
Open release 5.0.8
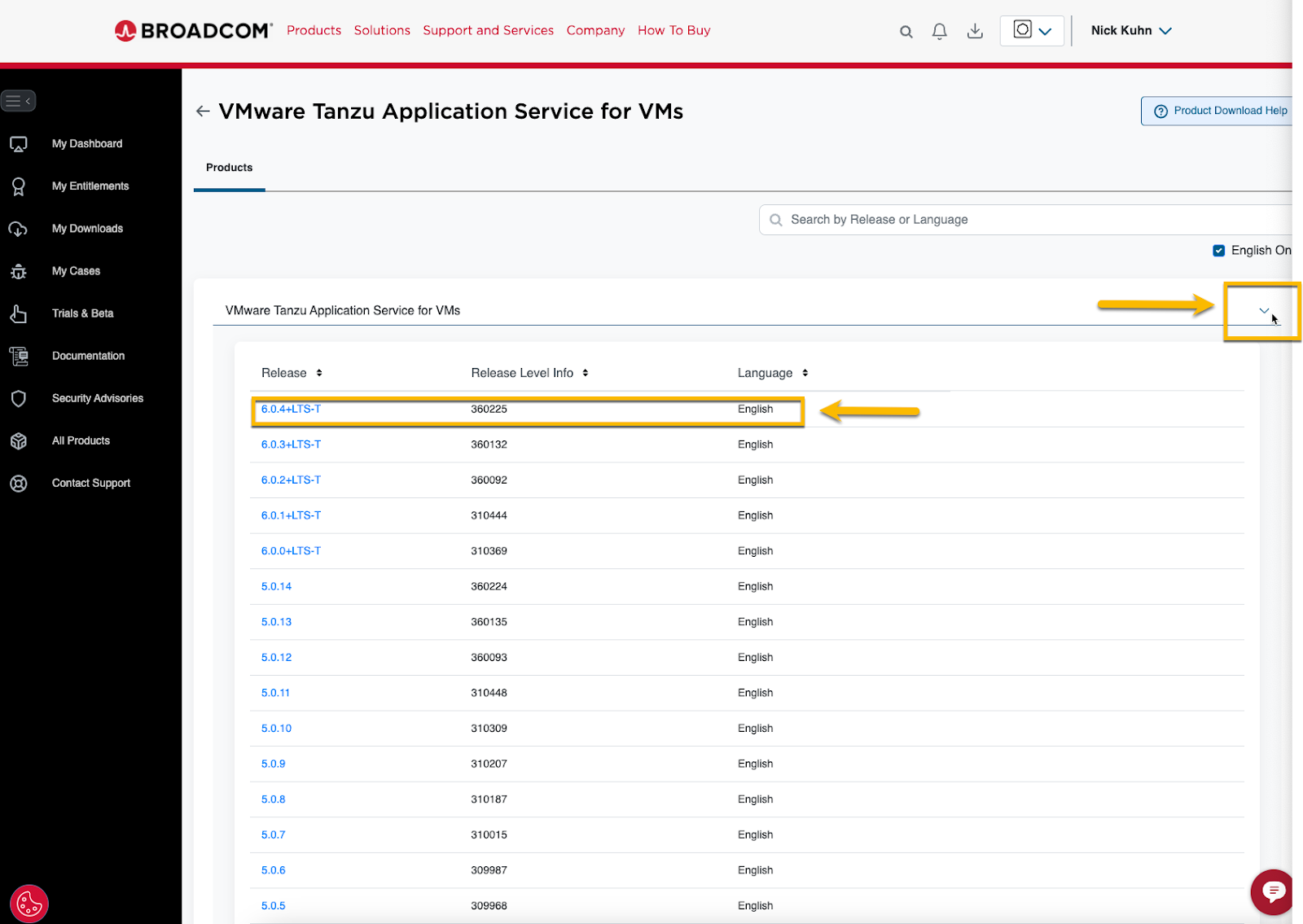[x=273, y=799]
